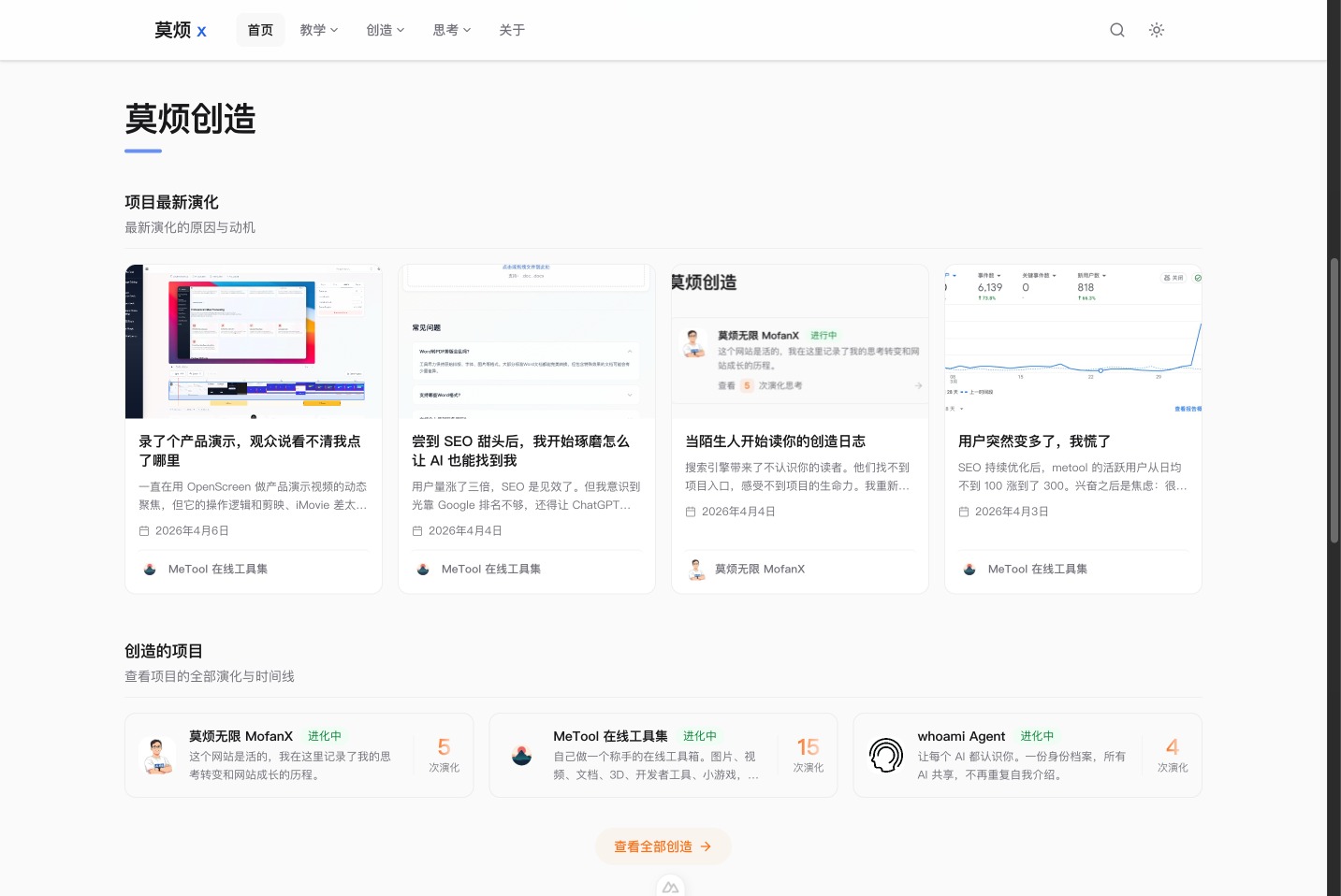
Task: Toggle dark mode with the sun icon
Action: (x=1156, y=30)
